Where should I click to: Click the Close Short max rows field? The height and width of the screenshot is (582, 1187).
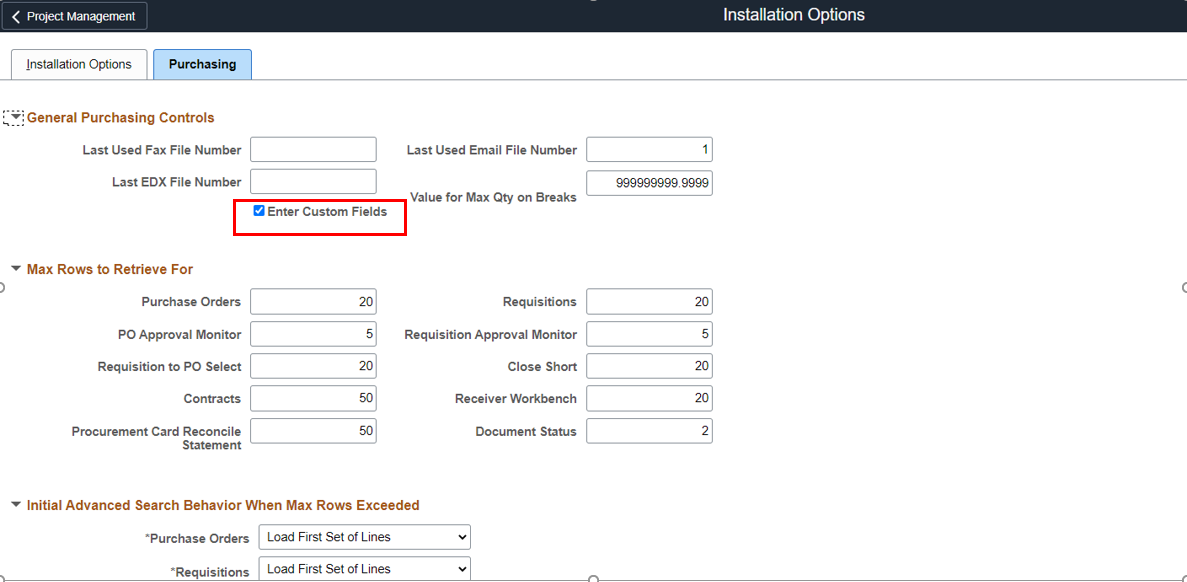coord(649,366)
